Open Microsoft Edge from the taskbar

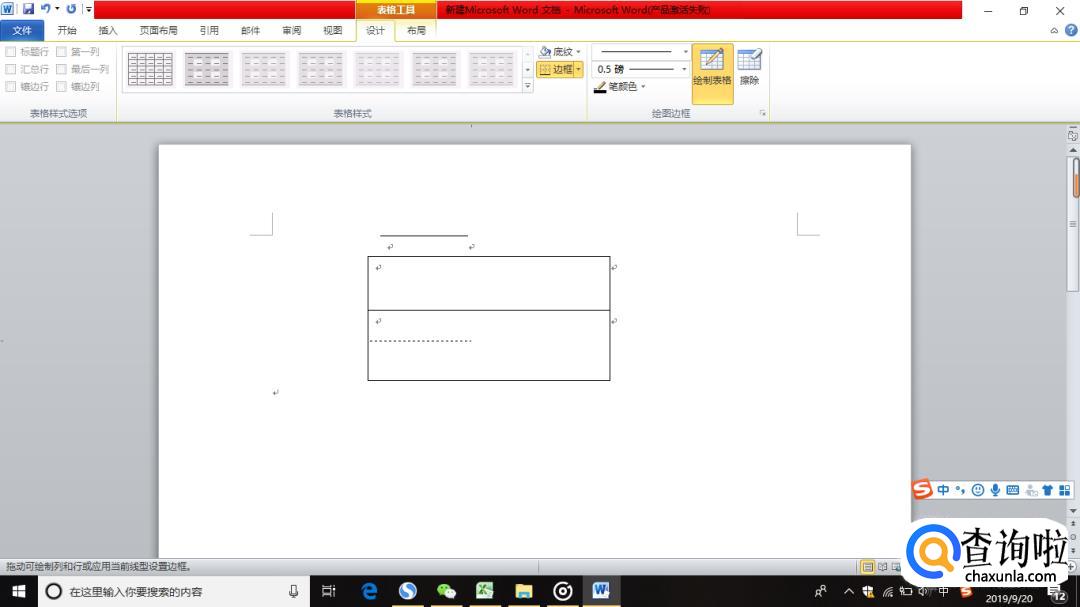pyautogui.click(x=369, y=591)
